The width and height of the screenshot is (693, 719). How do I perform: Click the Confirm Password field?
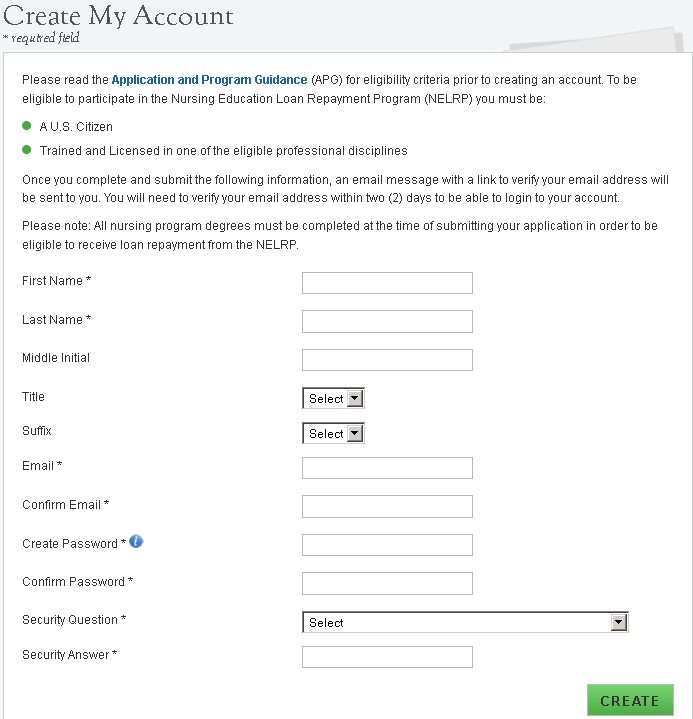click(x=387, y=583)
